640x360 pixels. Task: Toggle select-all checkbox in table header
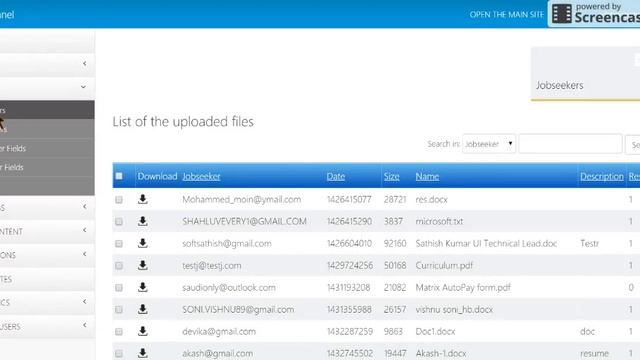(x=119, y=176)
